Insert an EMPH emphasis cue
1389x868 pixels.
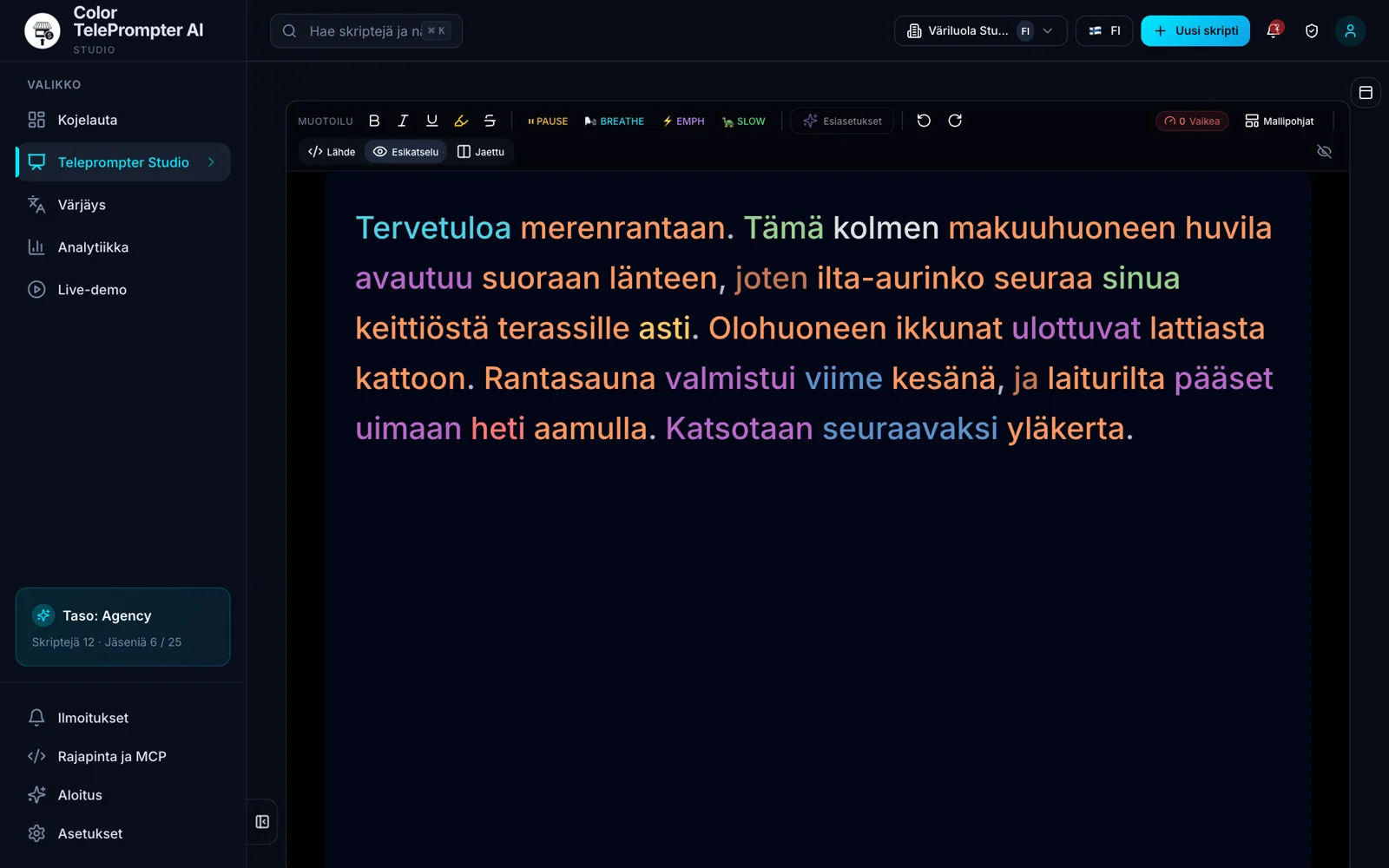684,122
